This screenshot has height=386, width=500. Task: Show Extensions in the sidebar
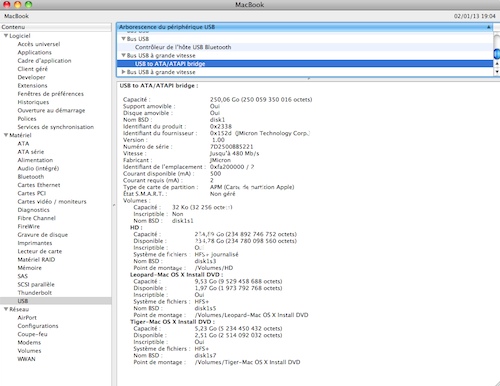tap(32, 85)
